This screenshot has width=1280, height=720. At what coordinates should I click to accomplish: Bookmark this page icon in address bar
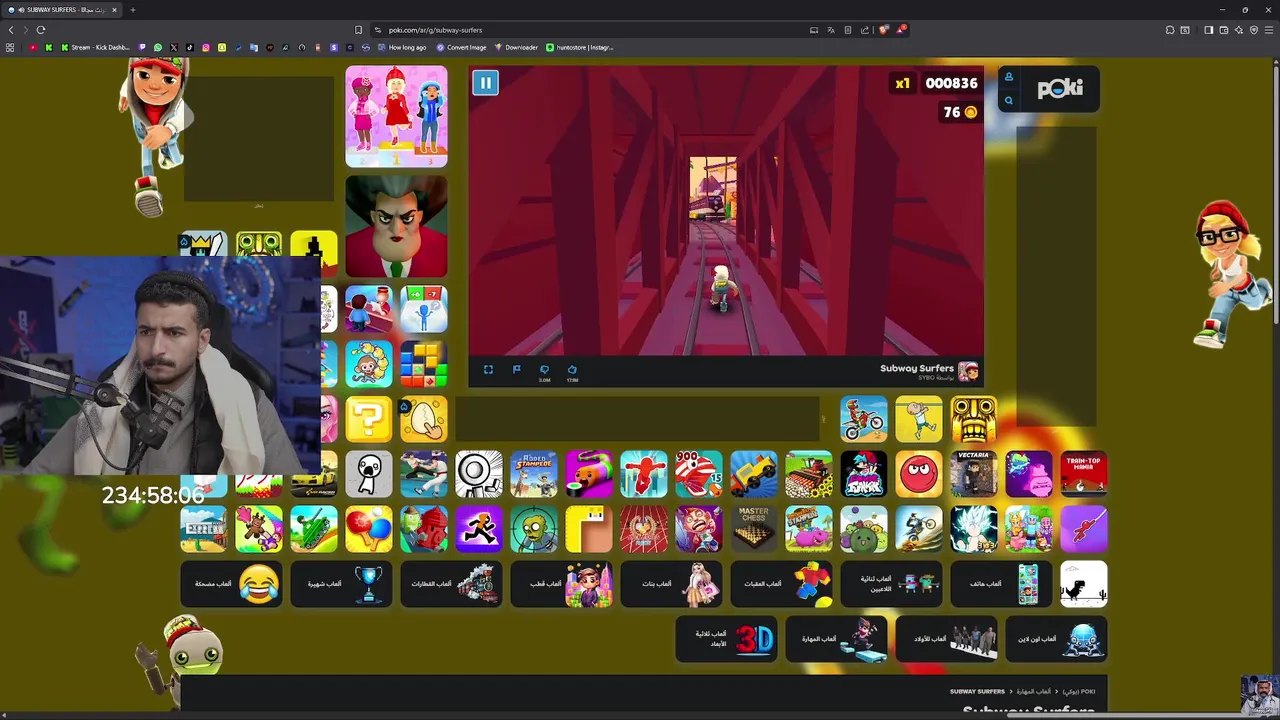coord(359,30)
